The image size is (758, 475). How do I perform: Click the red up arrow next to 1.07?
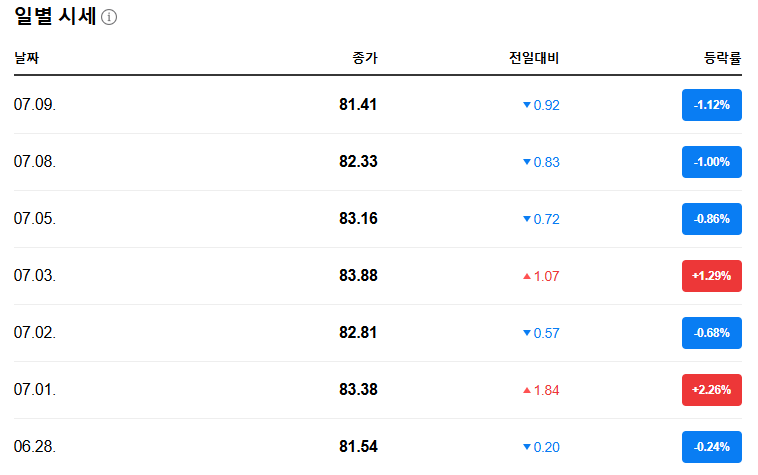click(x=527, y=276)
